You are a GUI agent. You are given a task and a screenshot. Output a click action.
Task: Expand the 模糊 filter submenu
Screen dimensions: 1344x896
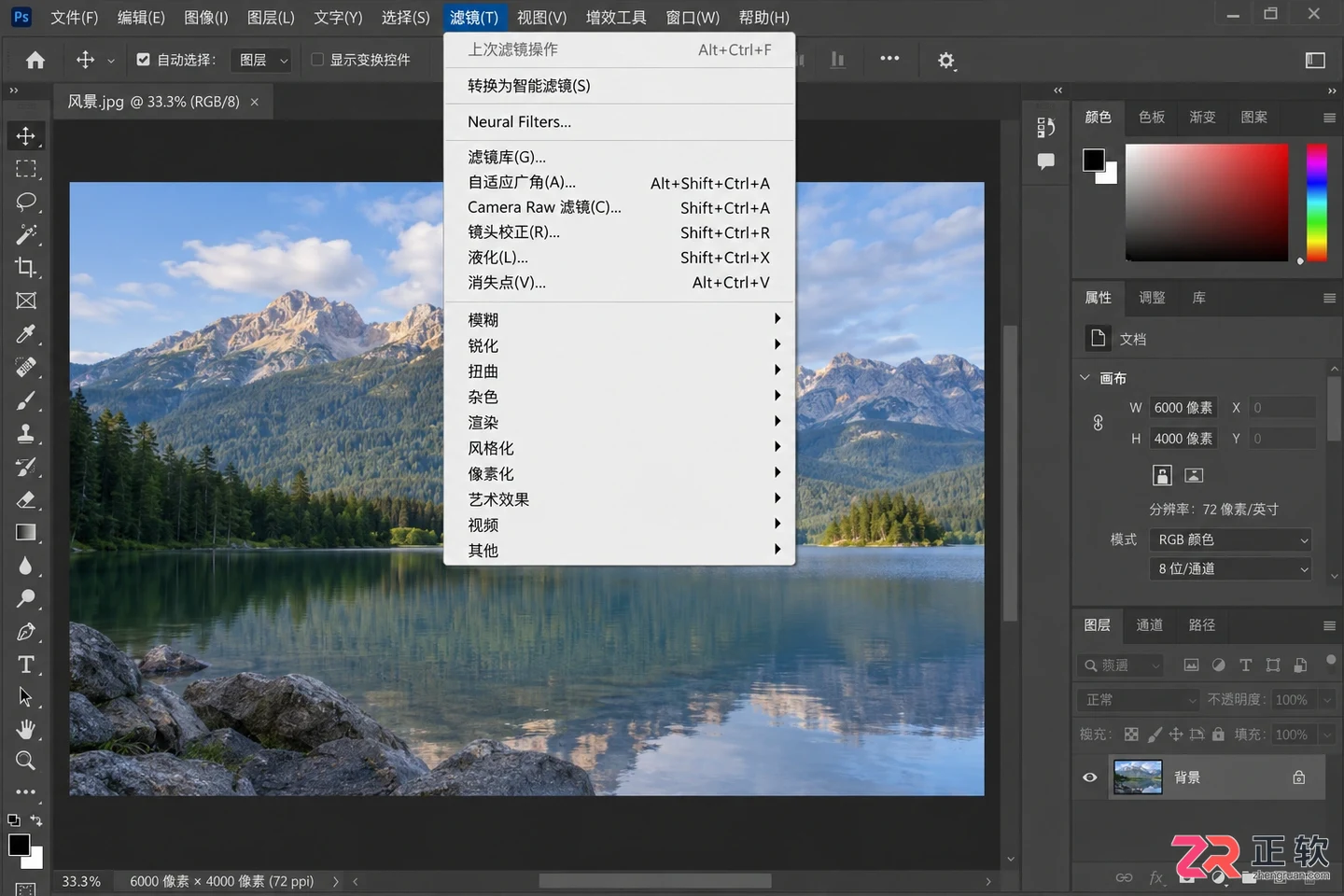[x=620, y=319]
